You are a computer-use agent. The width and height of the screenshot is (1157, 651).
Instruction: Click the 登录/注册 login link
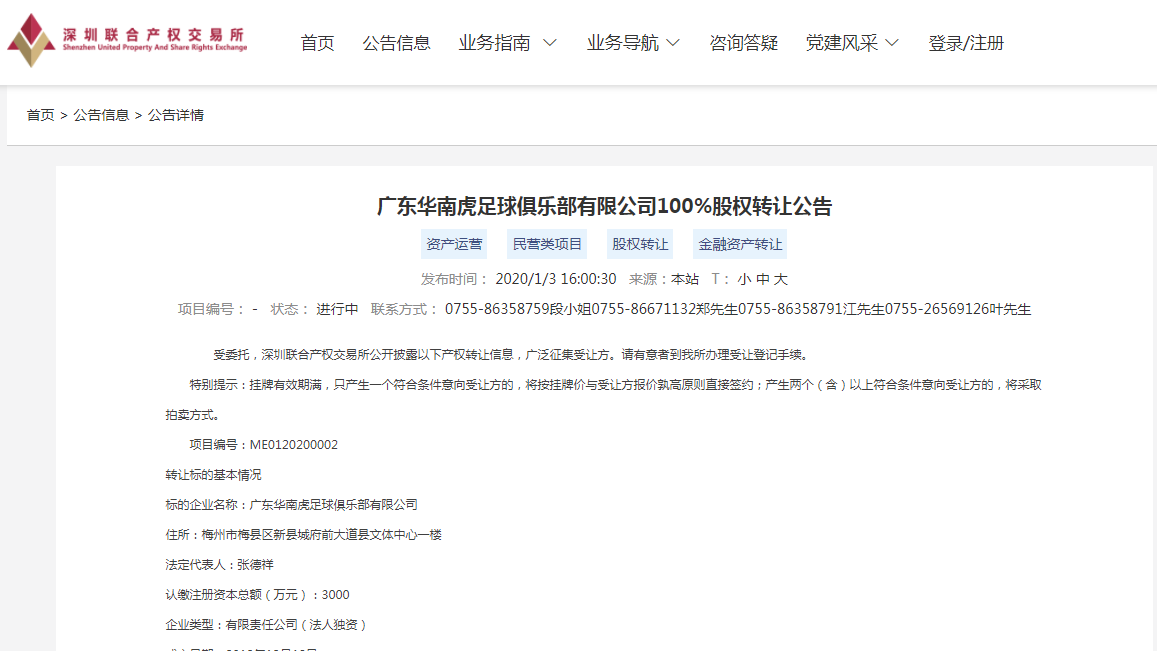[x=965, y=43]
